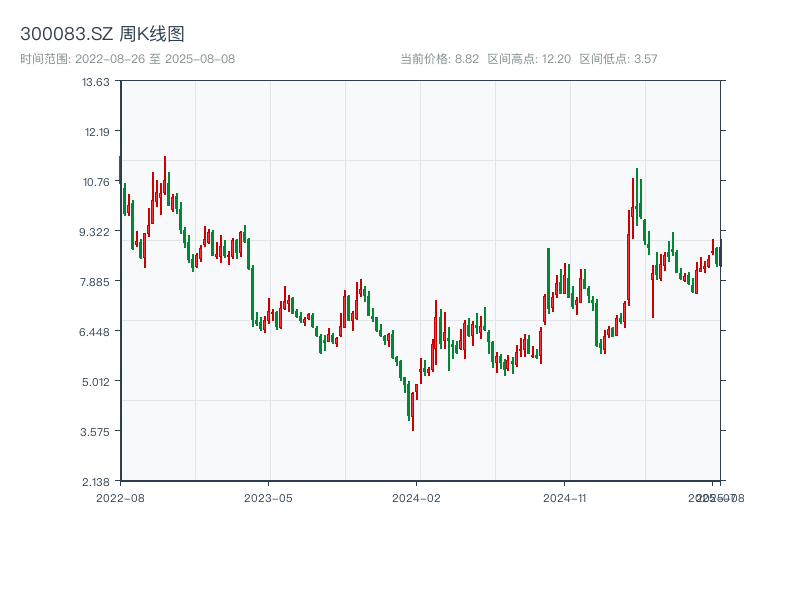Click the 区间低点 3.57 label

tap(618, 59)
